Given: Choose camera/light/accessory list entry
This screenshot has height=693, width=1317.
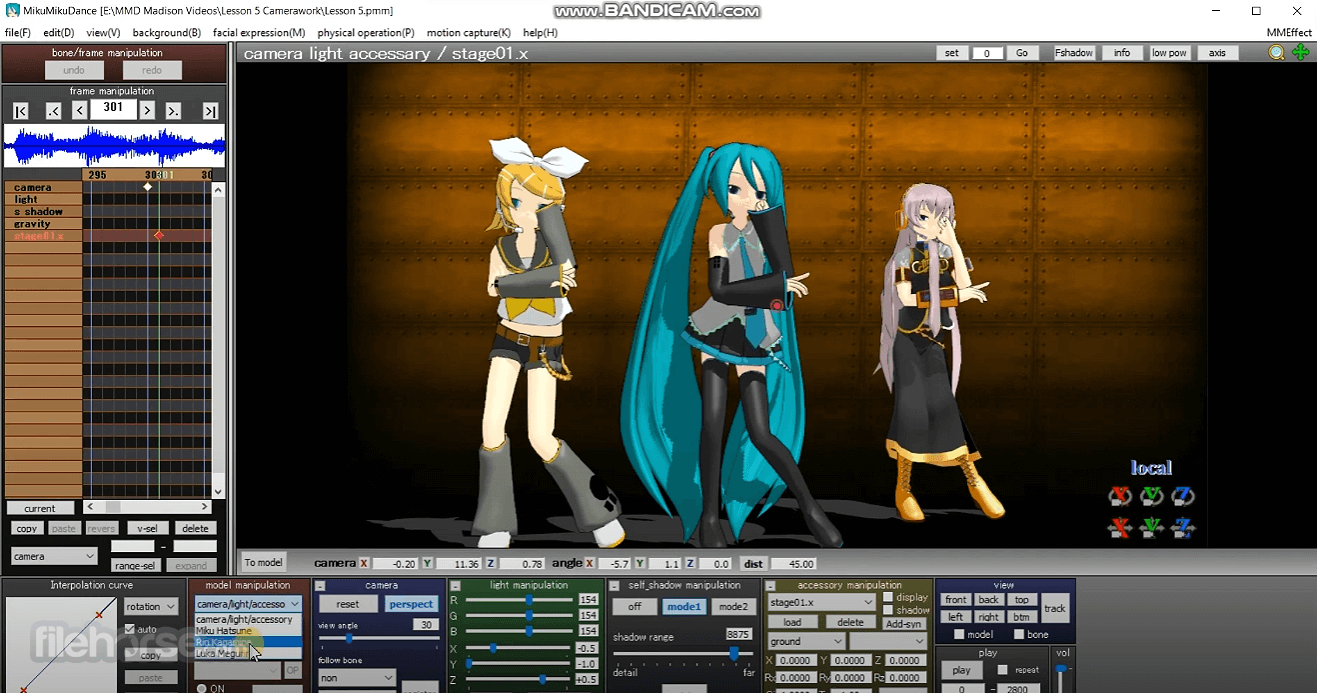Looking at the screenshot, I should [248, 619].
